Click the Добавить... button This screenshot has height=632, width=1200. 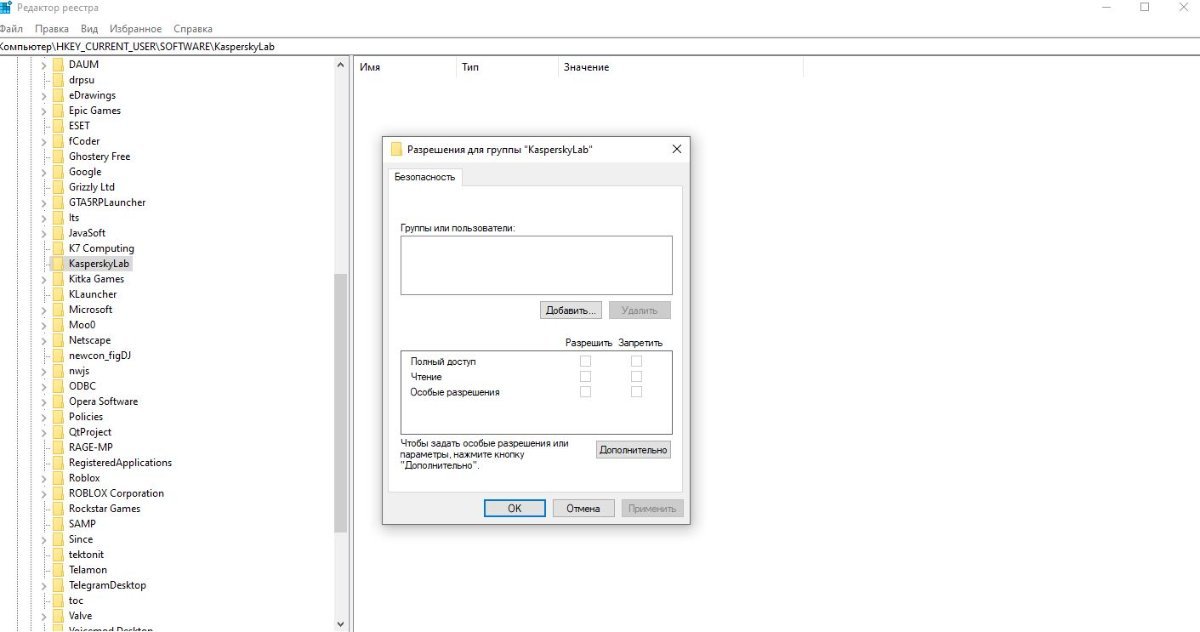[x=572, y=310]
